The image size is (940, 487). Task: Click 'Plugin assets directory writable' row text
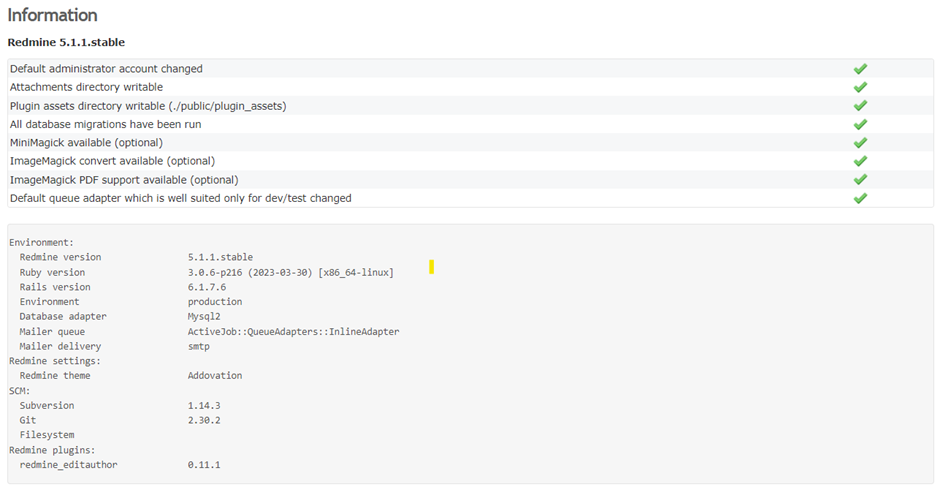click(x=148, y=106)
